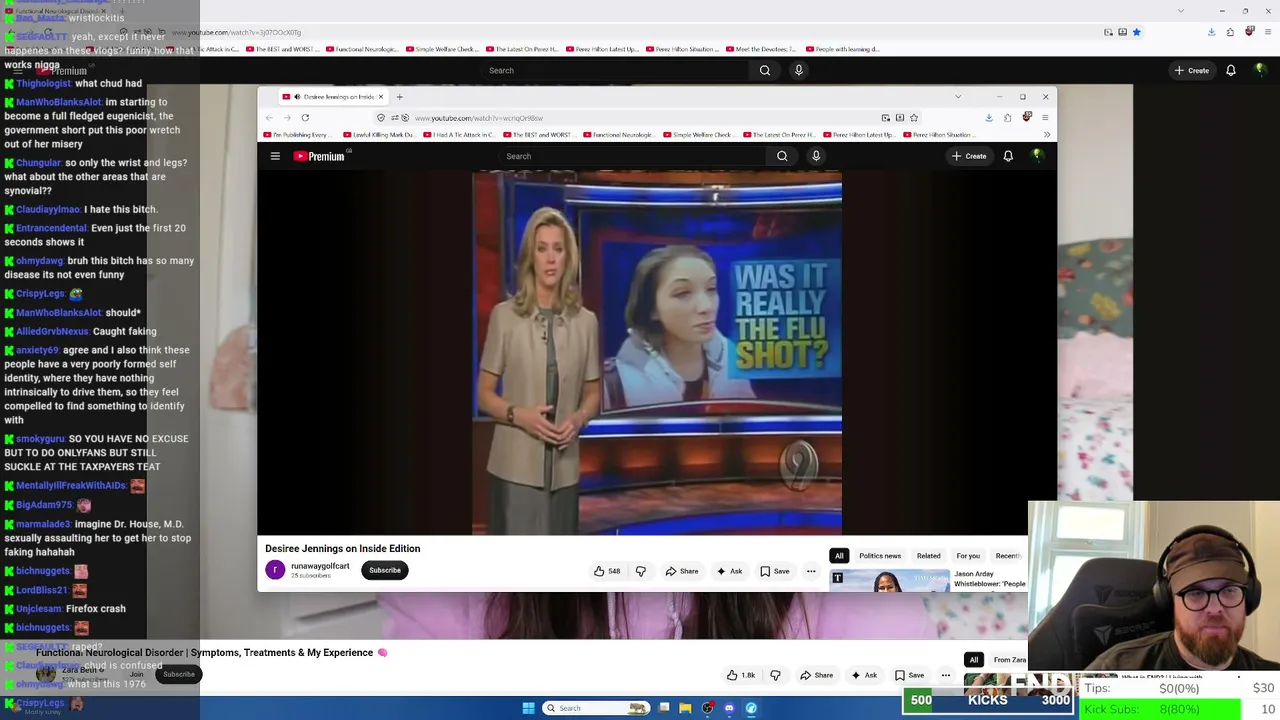Screen dimensions: 1280x720
Task: Click search magnifier button in front window
Action: (782, 156)
